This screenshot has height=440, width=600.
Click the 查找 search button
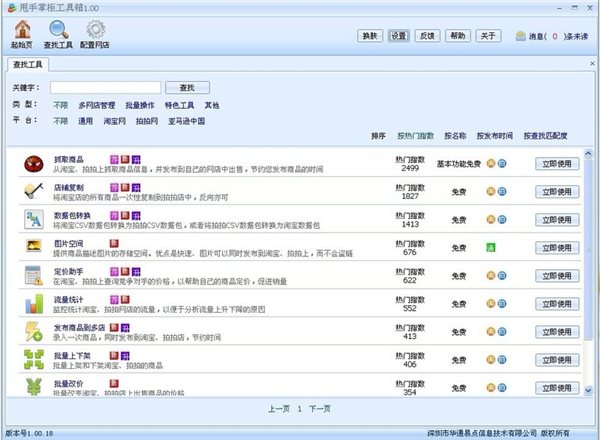click(x=188, y=88)
